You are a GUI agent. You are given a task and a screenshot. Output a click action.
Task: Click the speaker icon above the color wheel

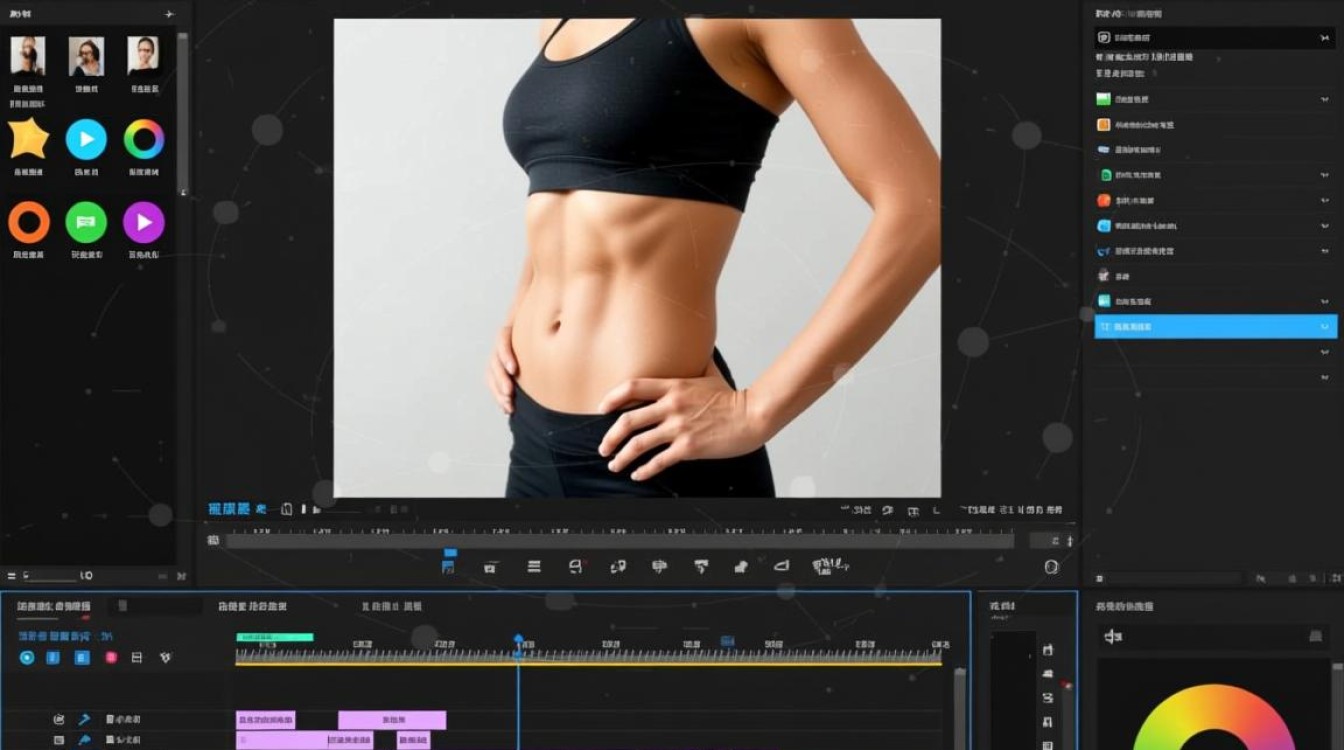[1113, 637]
